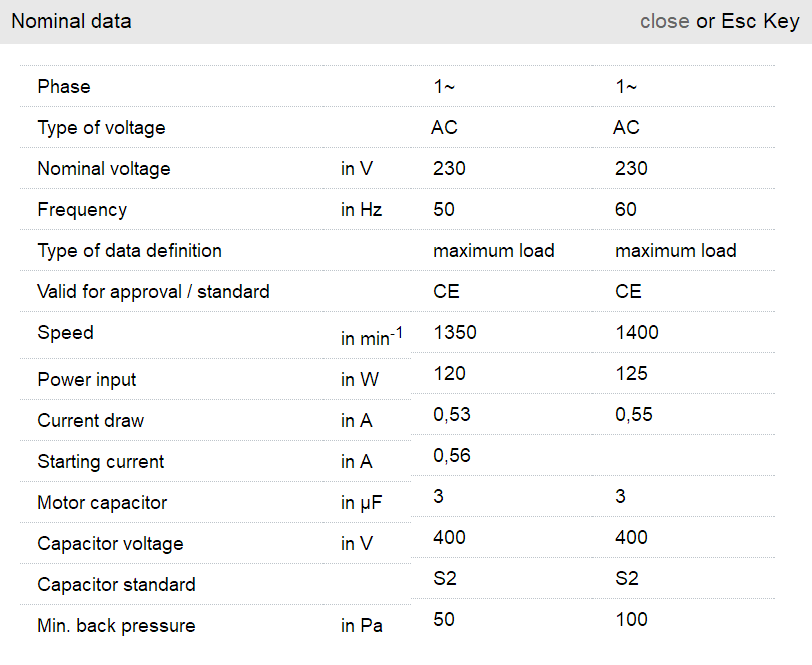The height and width of the screenshot is (665, 812).
Task: Select the Nominal voltage row label
Action: 104,169
